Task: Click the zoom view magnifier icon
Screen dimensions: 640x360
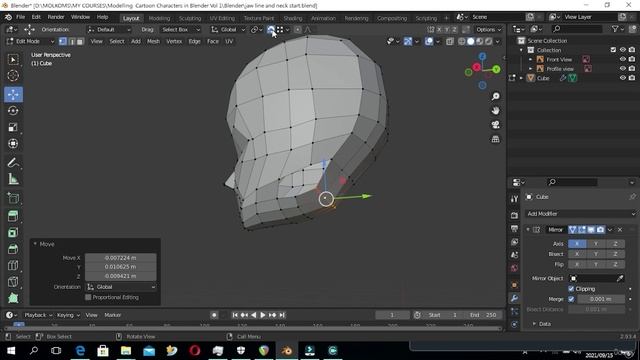Action: point(495,96)
